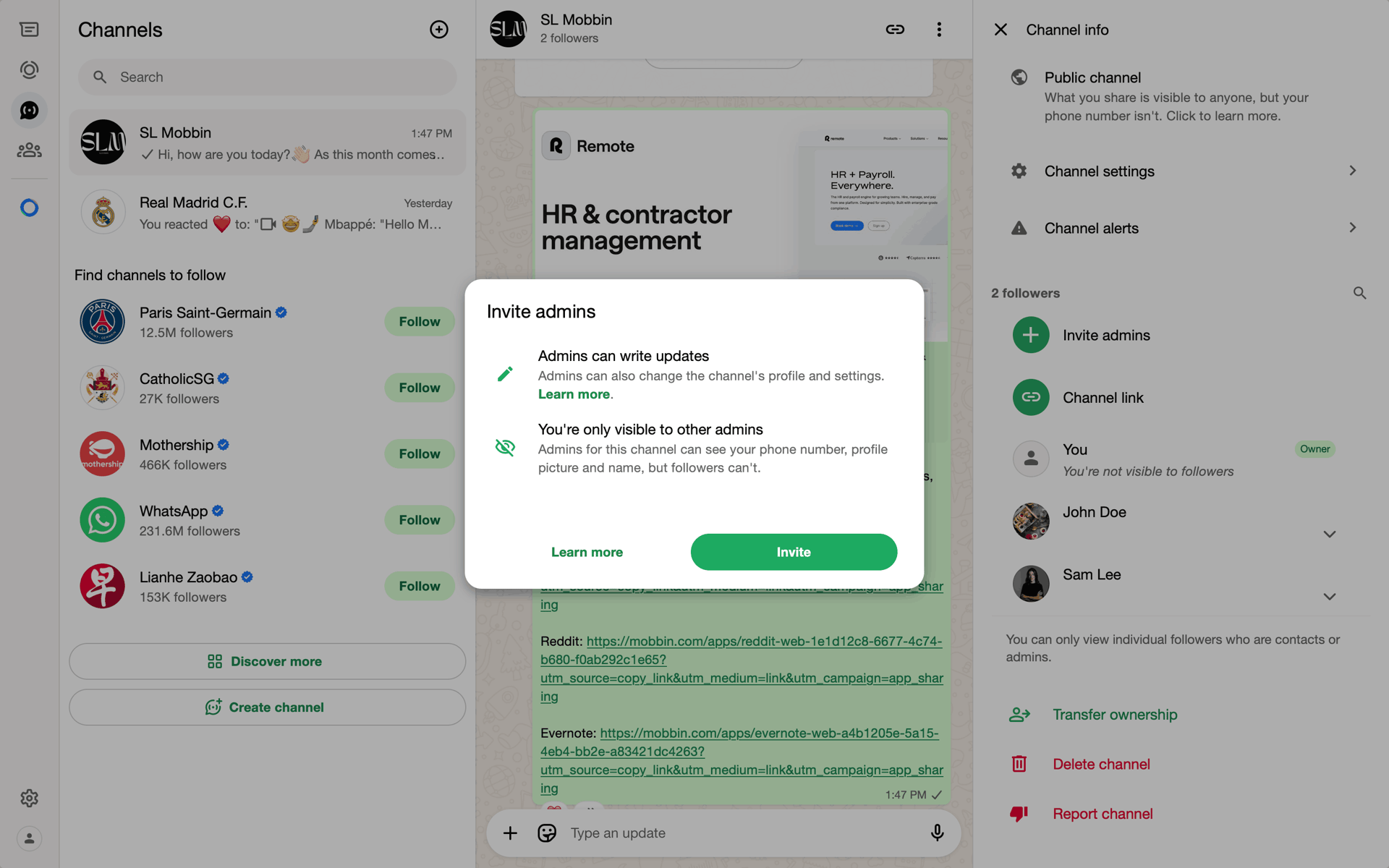The width and height of the screenshot is (1389, 868).
Task: Click the SL Mobbin avatar in chat header
Action: 508,29
